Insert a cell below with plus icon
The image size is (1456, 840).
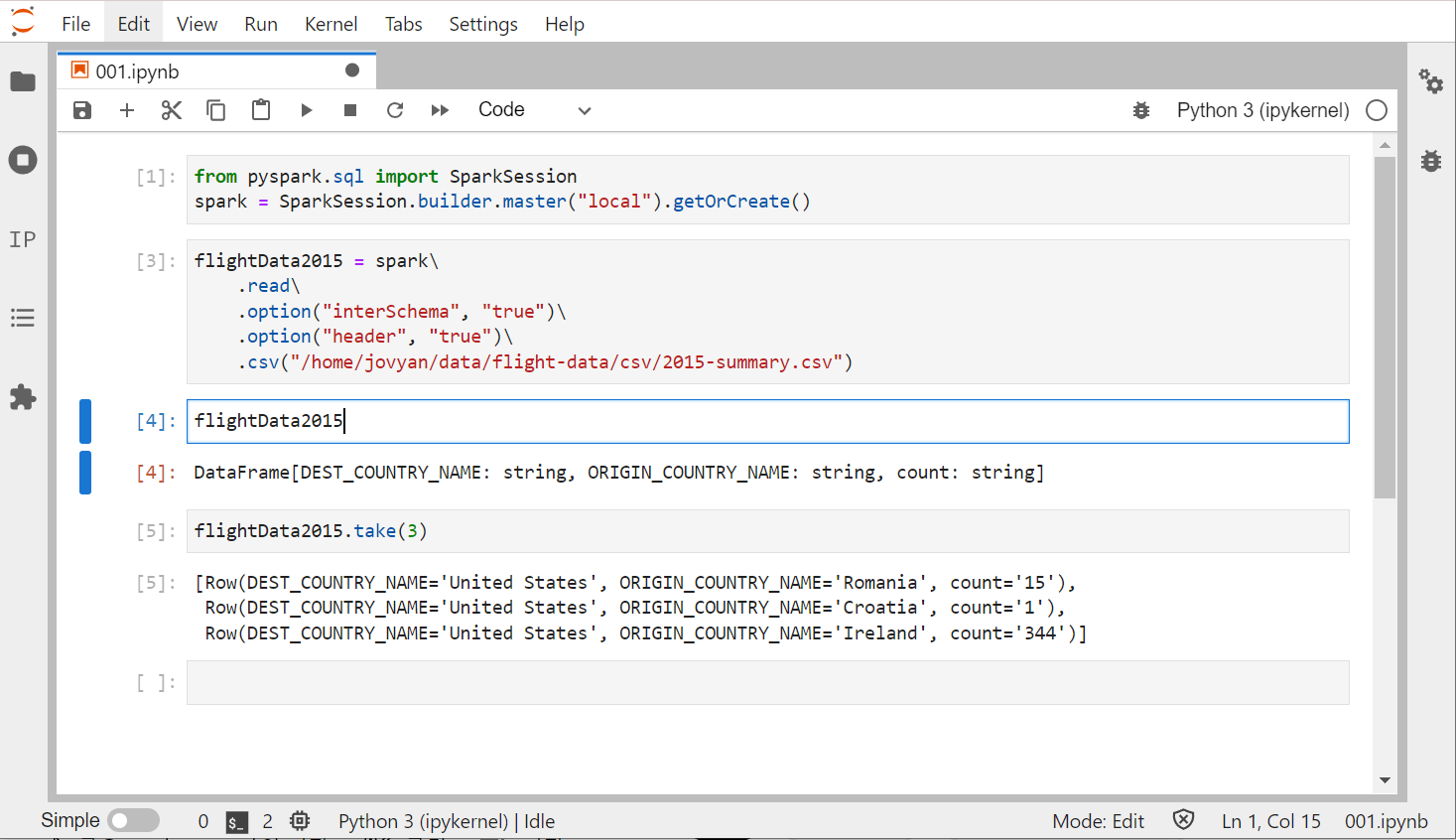pos(127,110)
